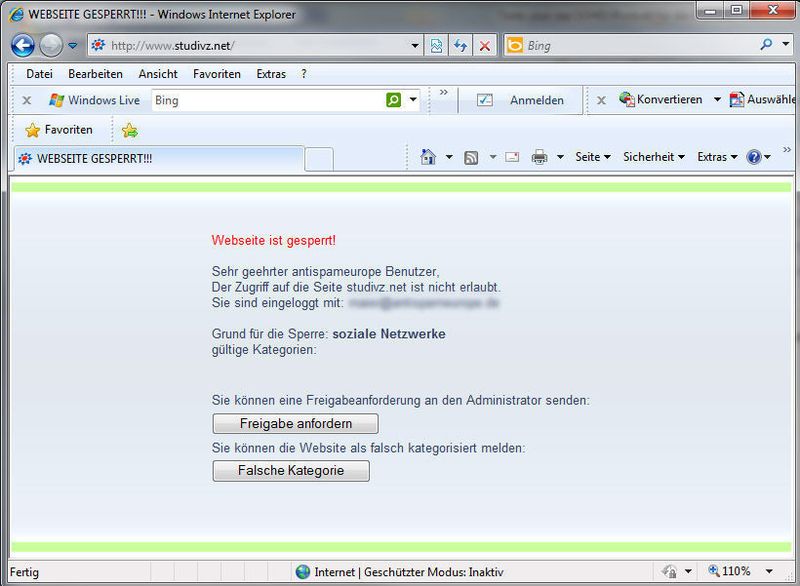Viewport: 800px width, 586px height.
Task: Start search with the magnifier icon
Action: coord(766,44)
